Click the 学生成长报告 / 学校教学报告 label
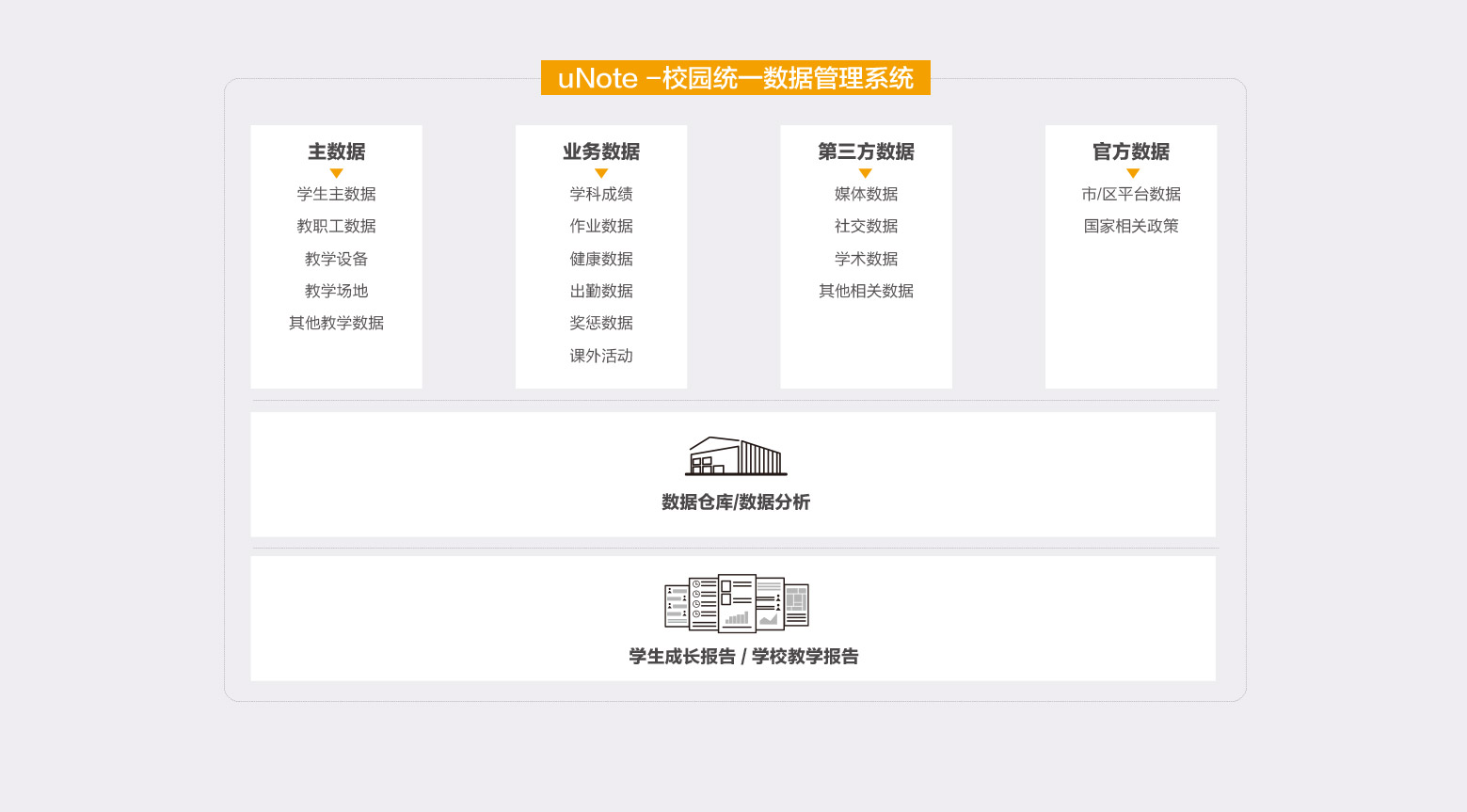Viewport: 1467px width, 812px height. [743, 657]
